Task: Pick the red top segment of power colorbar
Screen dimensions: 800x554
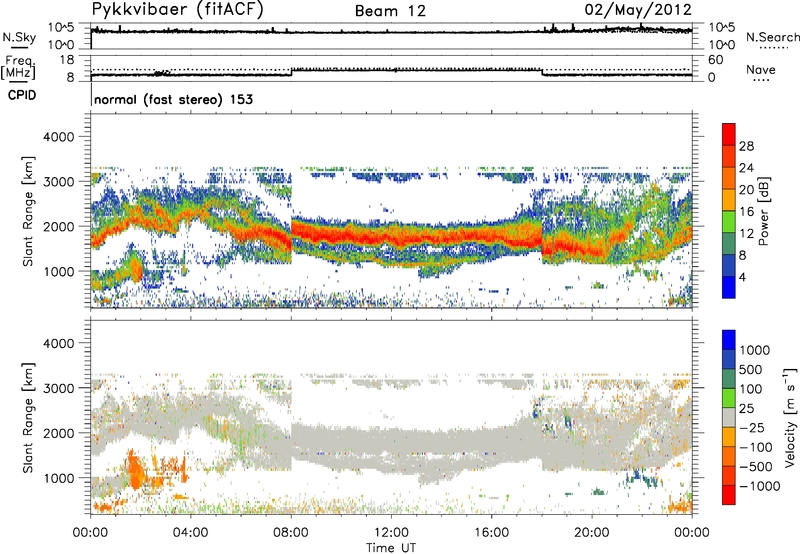Action: tap(729, 134)
